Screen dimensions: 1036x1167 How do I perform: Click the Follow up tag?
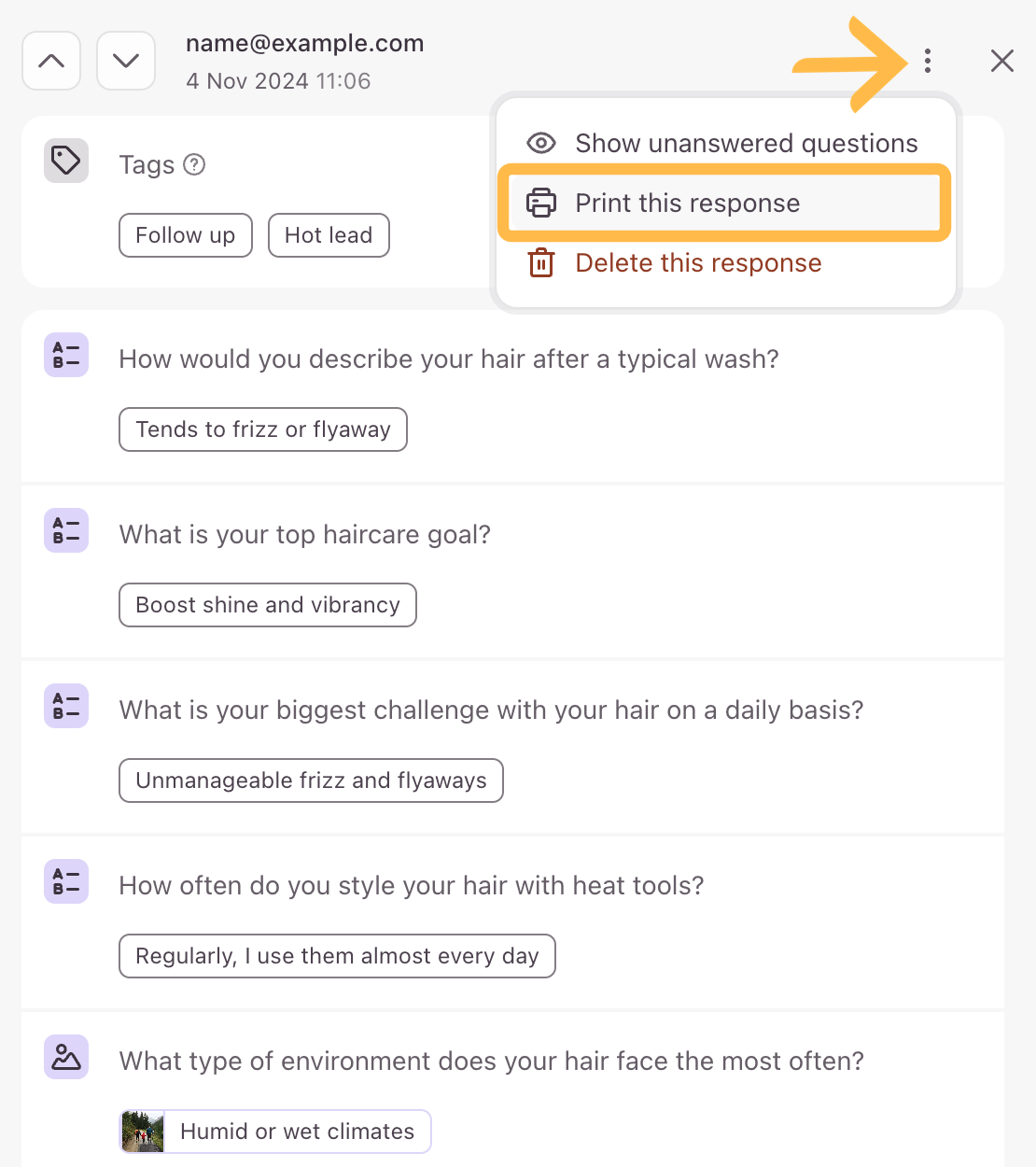click(186, 235)
